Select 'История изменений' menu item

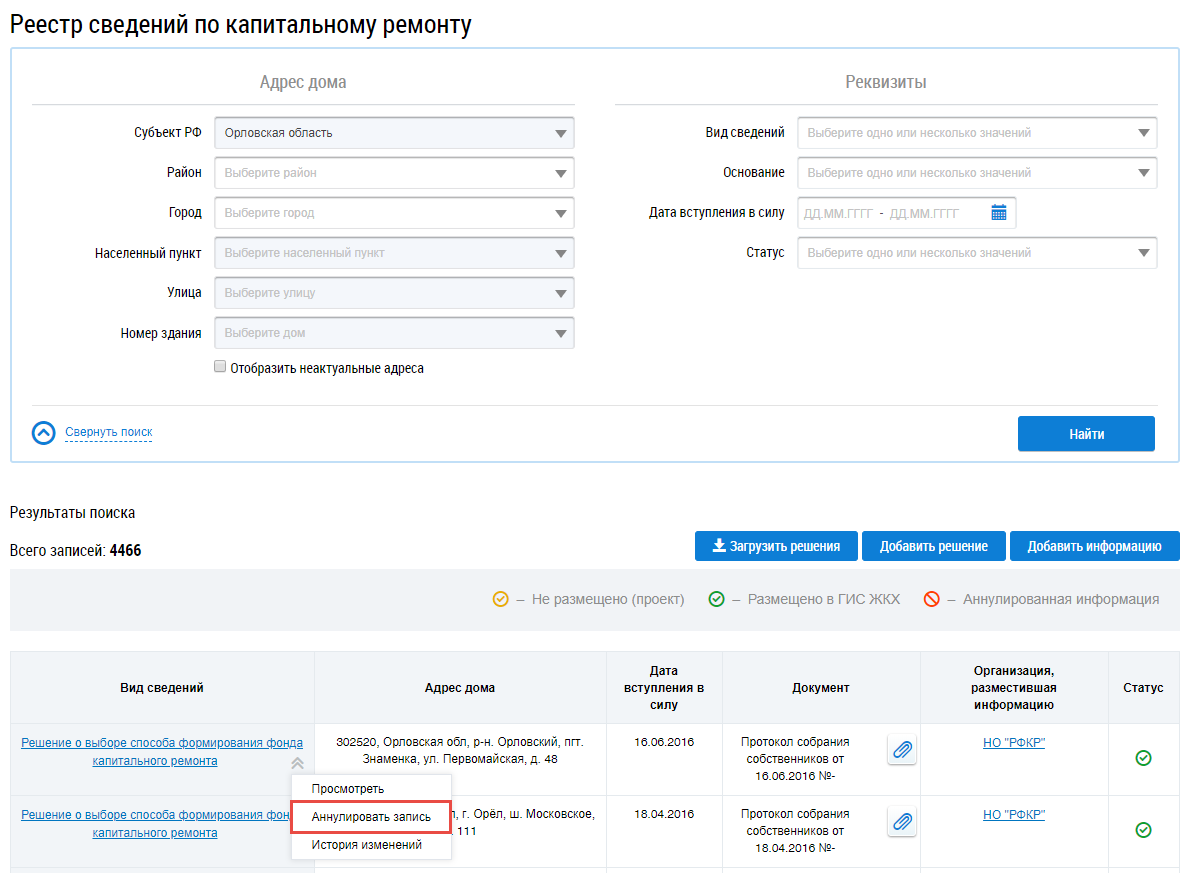pos(367,845)
